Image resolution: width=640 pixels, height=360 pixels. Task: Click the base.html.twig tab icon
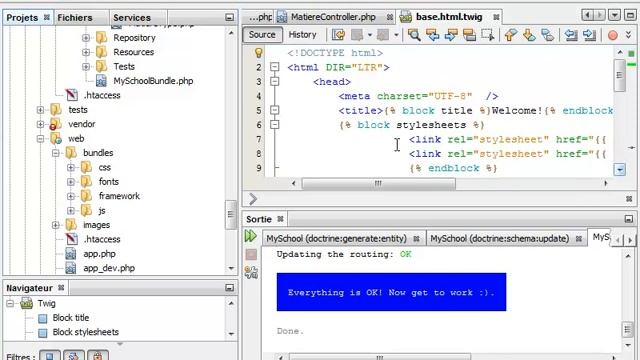(405, 17)
